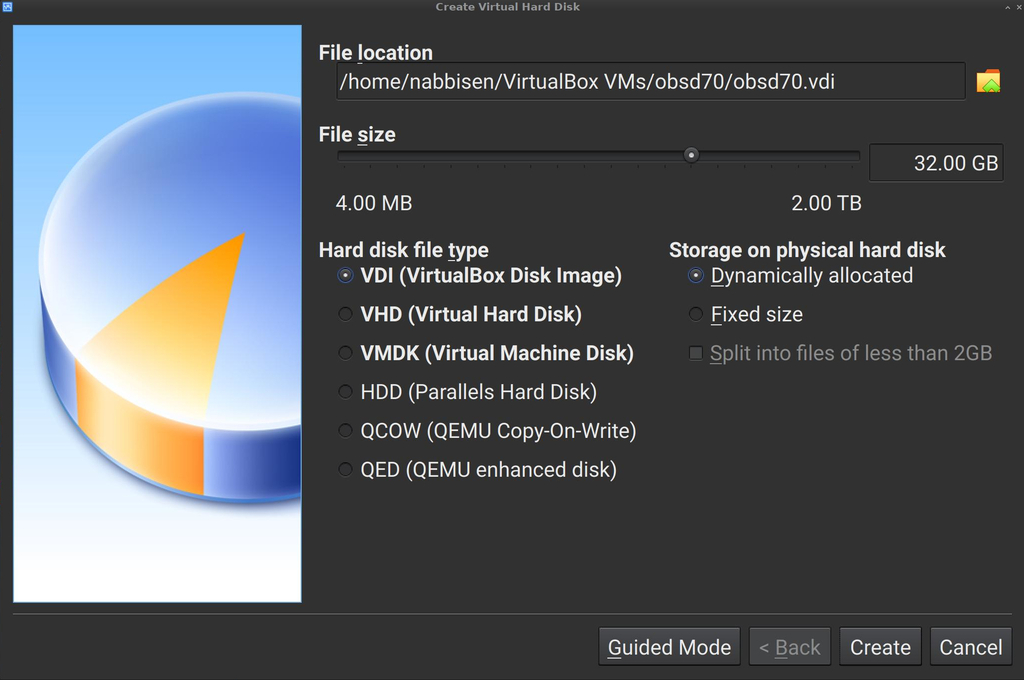Click the Create button
Viewport: 1024px width, 680px height.
point(880,647)
